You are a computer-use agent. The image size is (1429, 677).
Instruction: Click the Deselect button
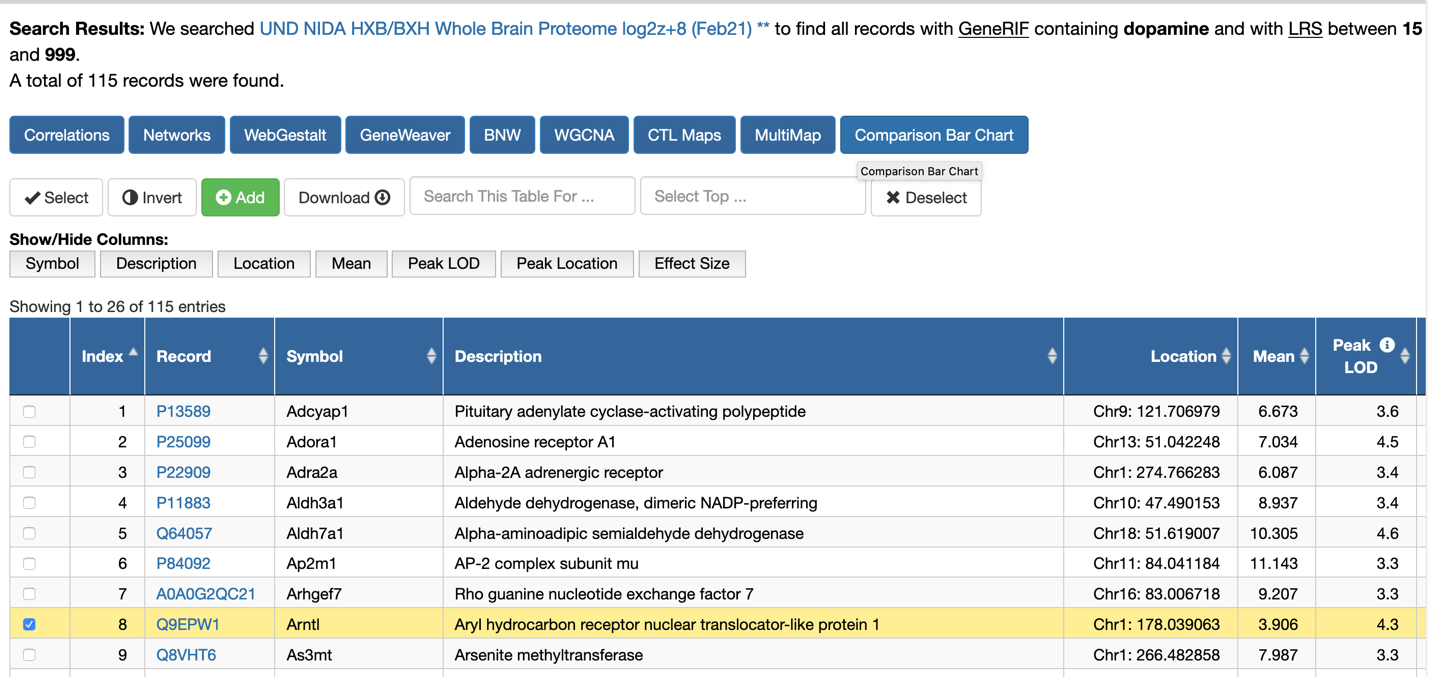(926, 198)
